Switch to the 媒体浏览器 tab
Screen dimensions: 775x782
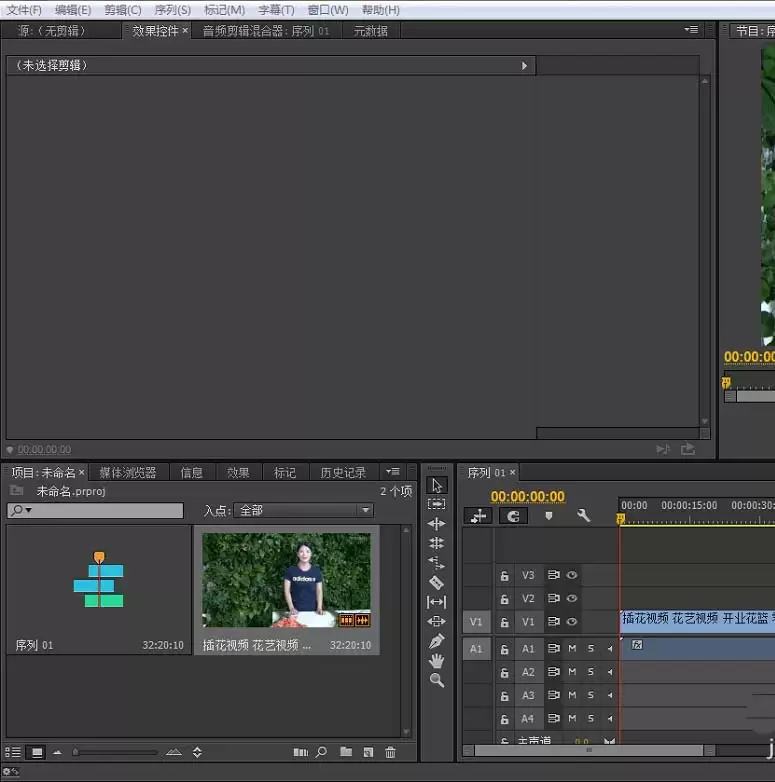(127, 473)
